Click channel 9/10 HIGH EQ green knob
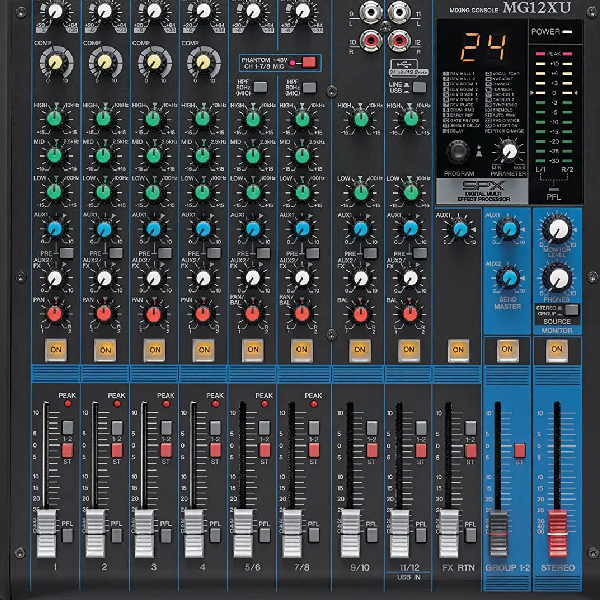600x600 pixels. click(x=361, y=119)
